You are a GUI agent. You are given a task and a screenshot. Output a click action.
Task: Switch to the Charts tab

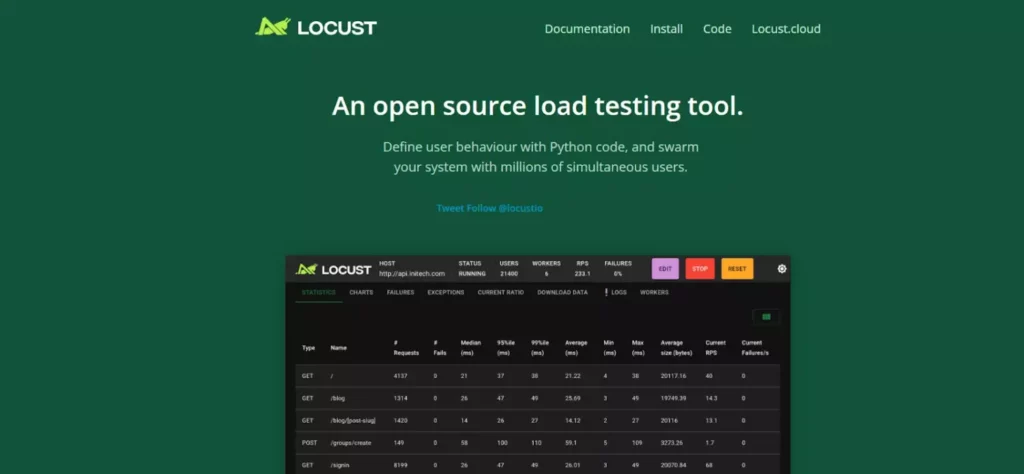[361, 293]
